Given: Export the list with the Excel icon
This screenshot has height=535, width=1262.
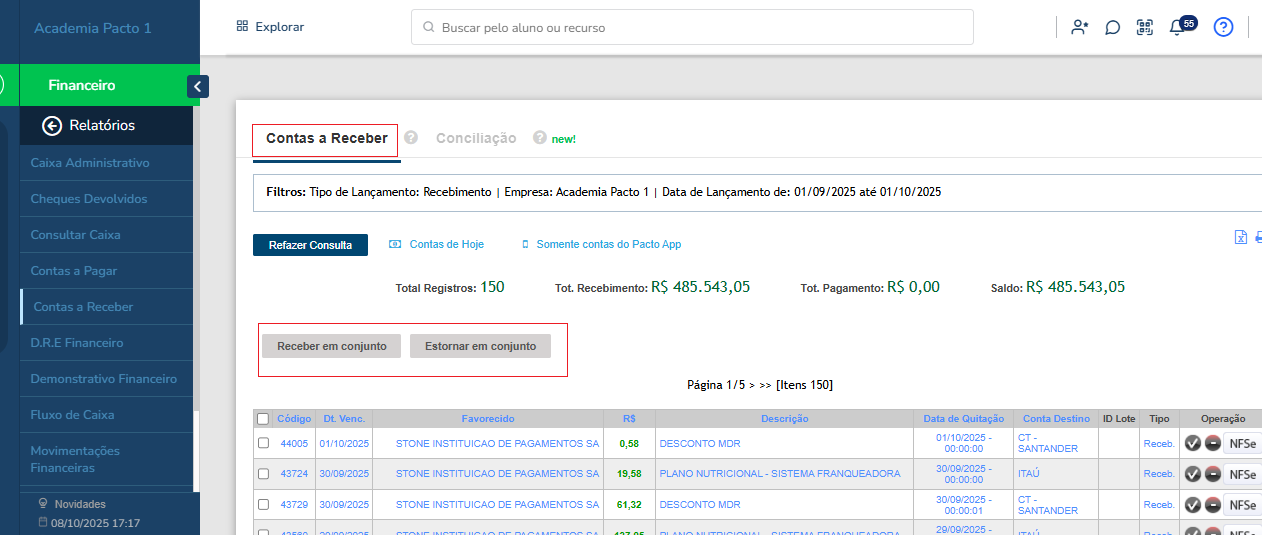Looking at the screenshot, I should coord(1240,237).
